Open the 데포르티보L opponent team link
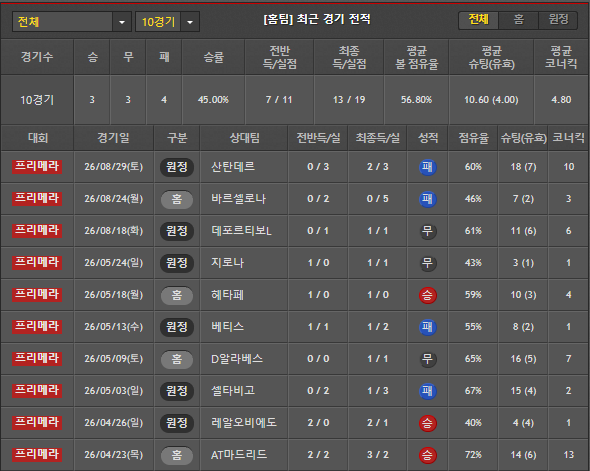The width and height of the screenshot is (590, 471). tap(241, 231)
